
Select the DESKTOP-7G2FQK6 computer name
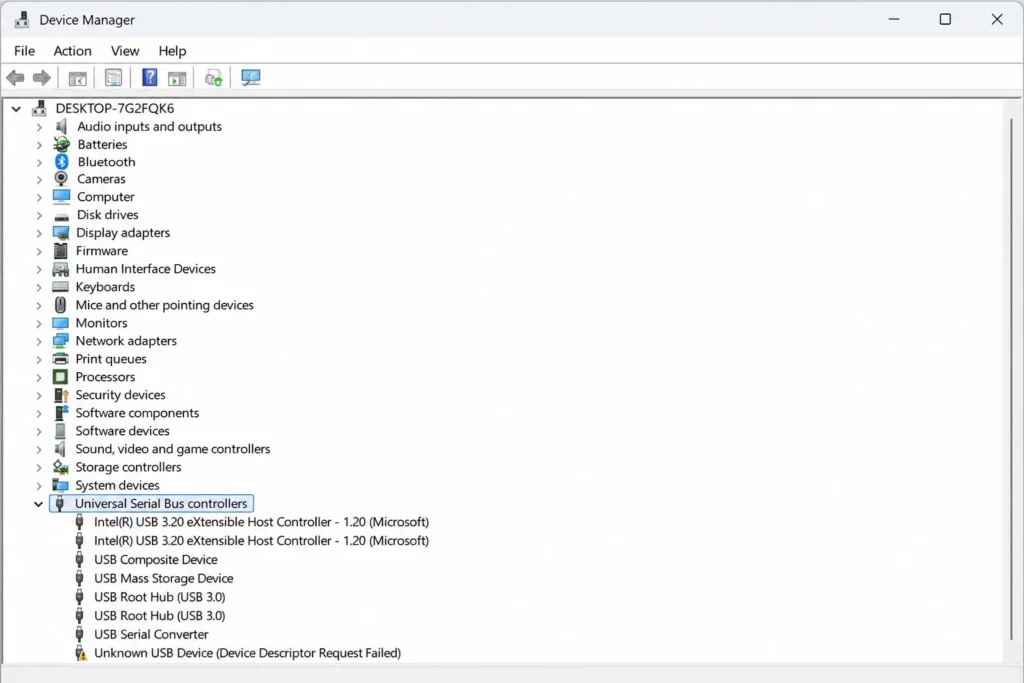tap(115, 108)
